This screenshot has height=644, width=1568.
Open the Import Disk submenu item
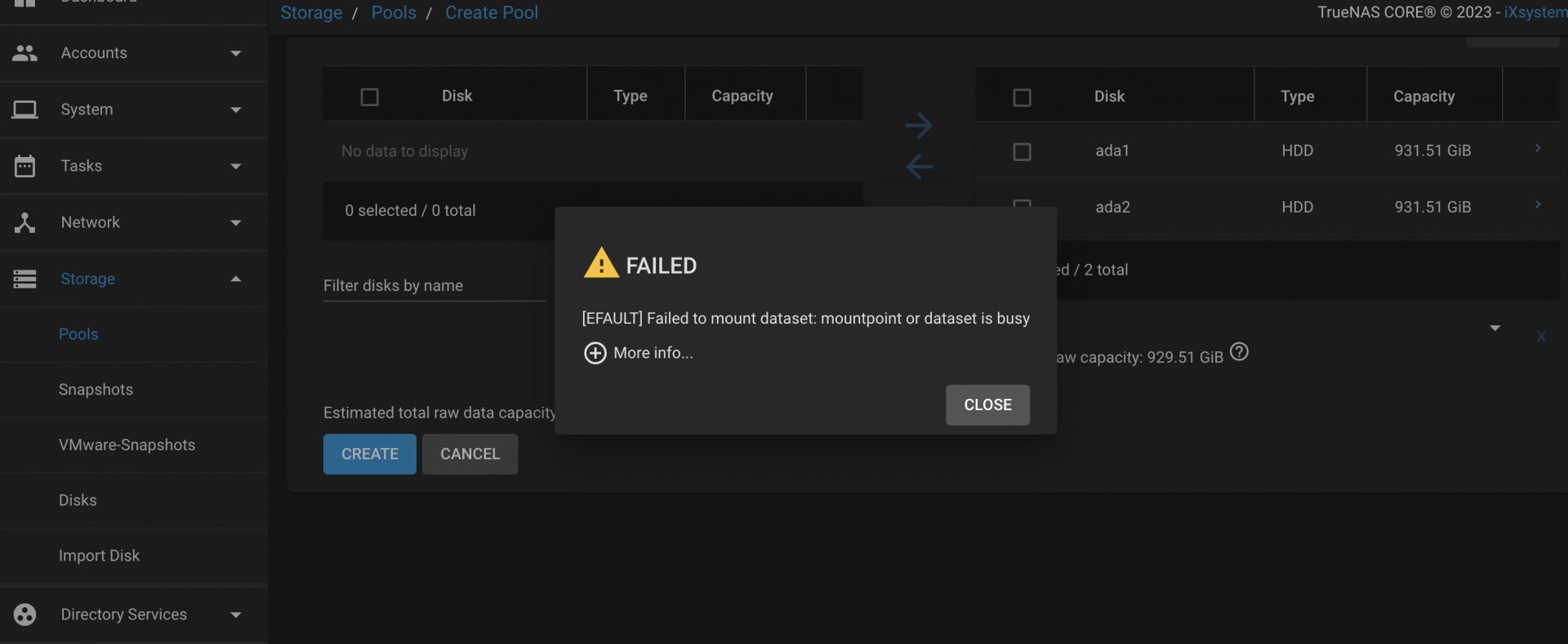click(x=99, y=556)
